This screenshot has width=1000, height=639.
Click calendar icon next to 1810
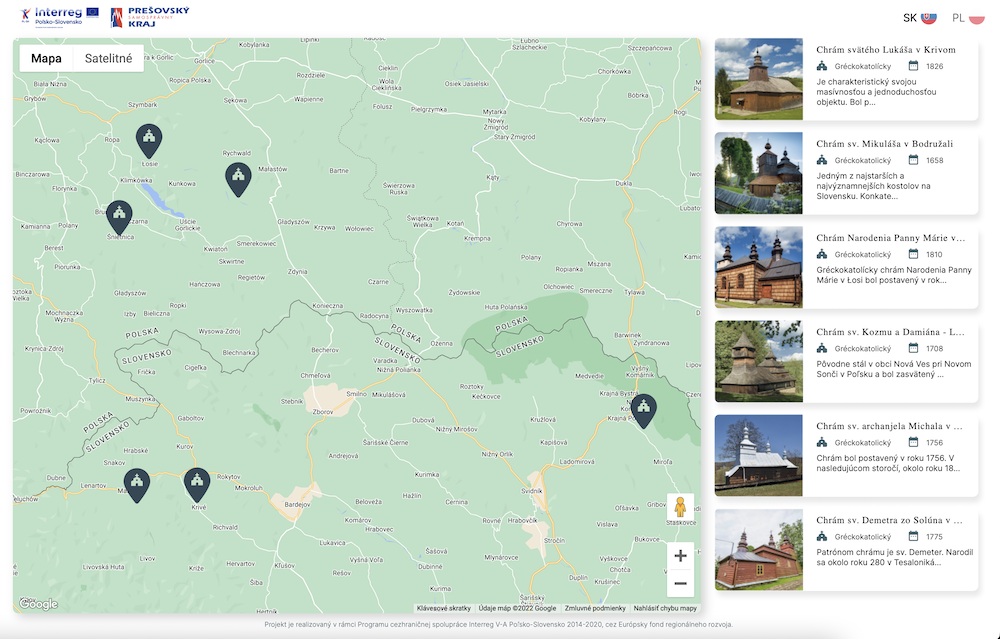tap(913, 254)
